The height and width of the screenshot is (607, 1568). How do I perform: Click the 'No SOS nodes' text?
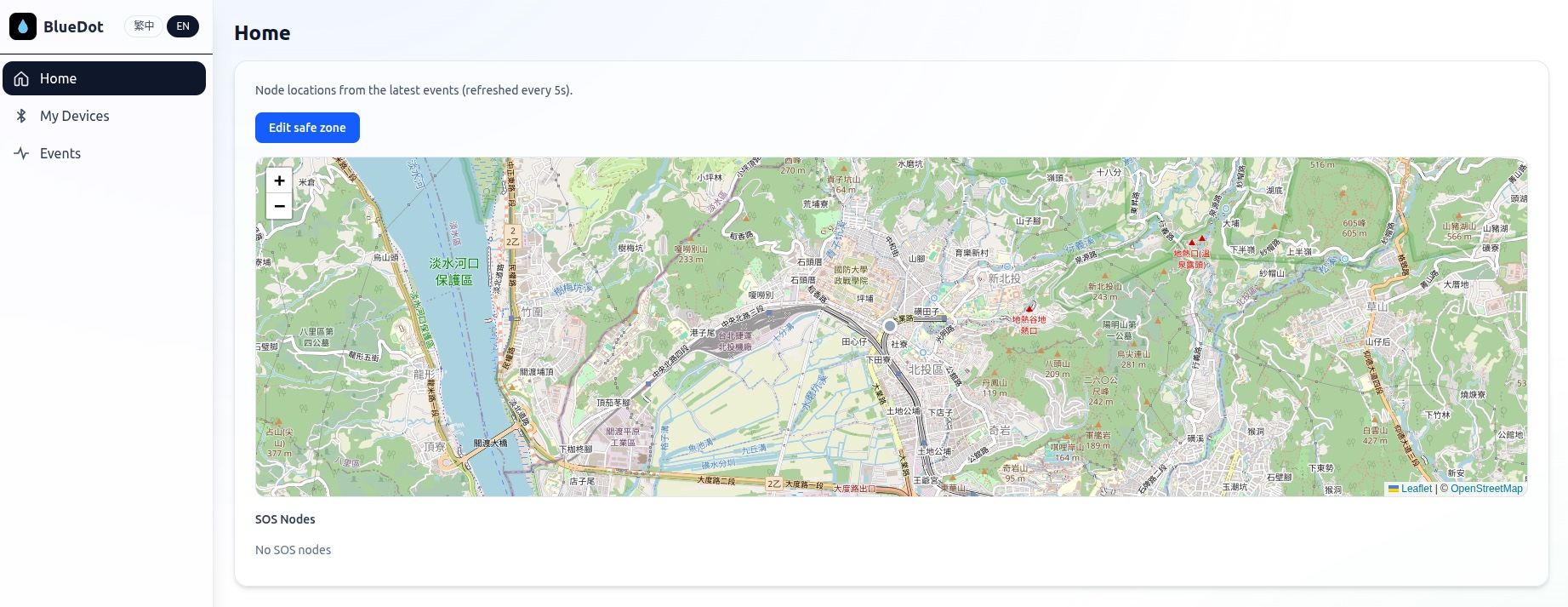click(x=294, y=550)
